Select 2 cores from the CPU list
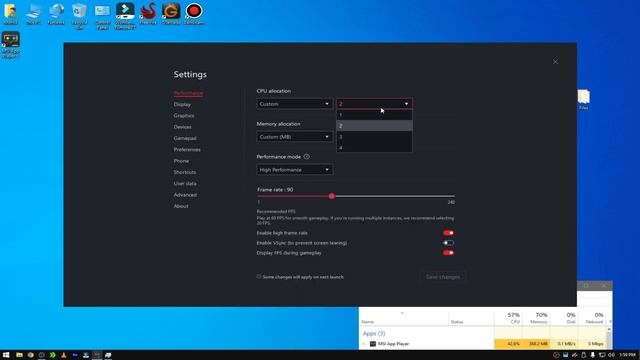Image resolution: width=640 pixels, height=360 pixels. tap(374, 126)
